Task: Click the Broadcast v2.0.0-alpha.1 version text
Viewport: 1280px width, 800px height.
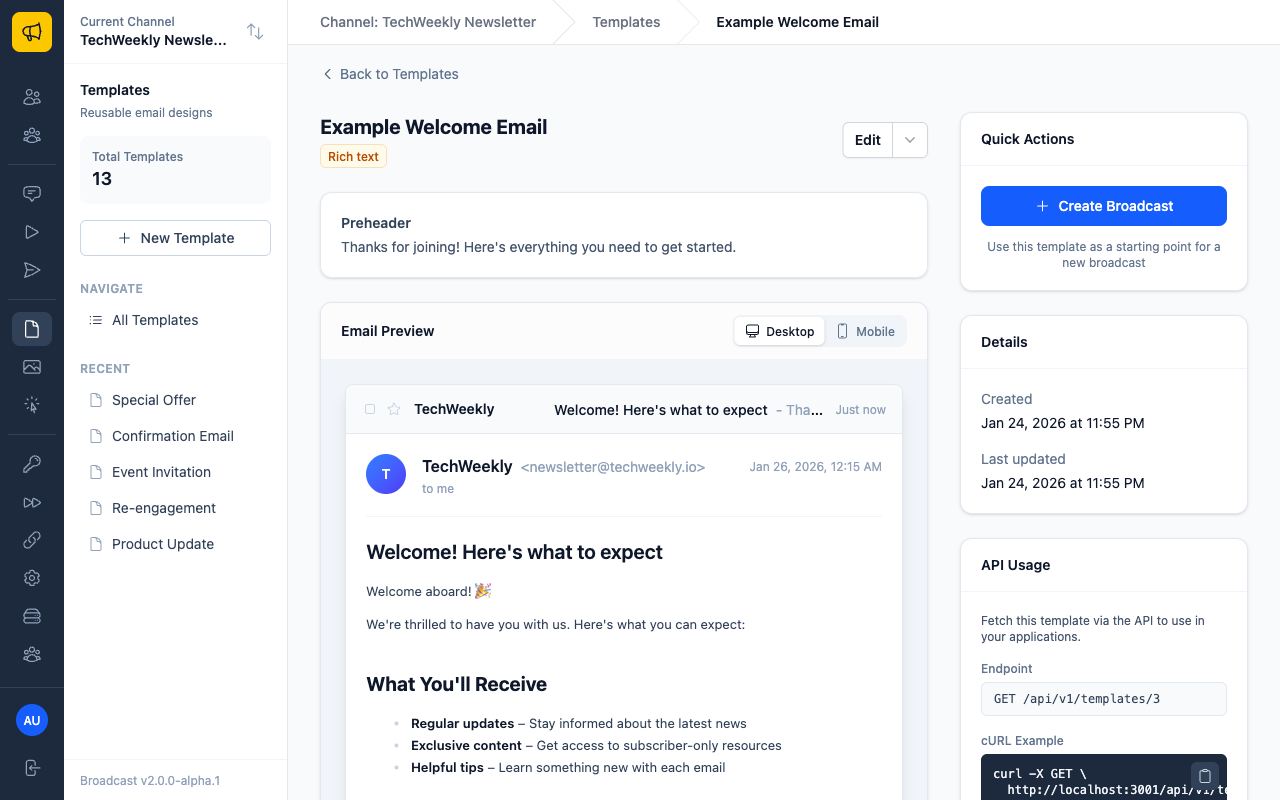Action: pos(150,781)
